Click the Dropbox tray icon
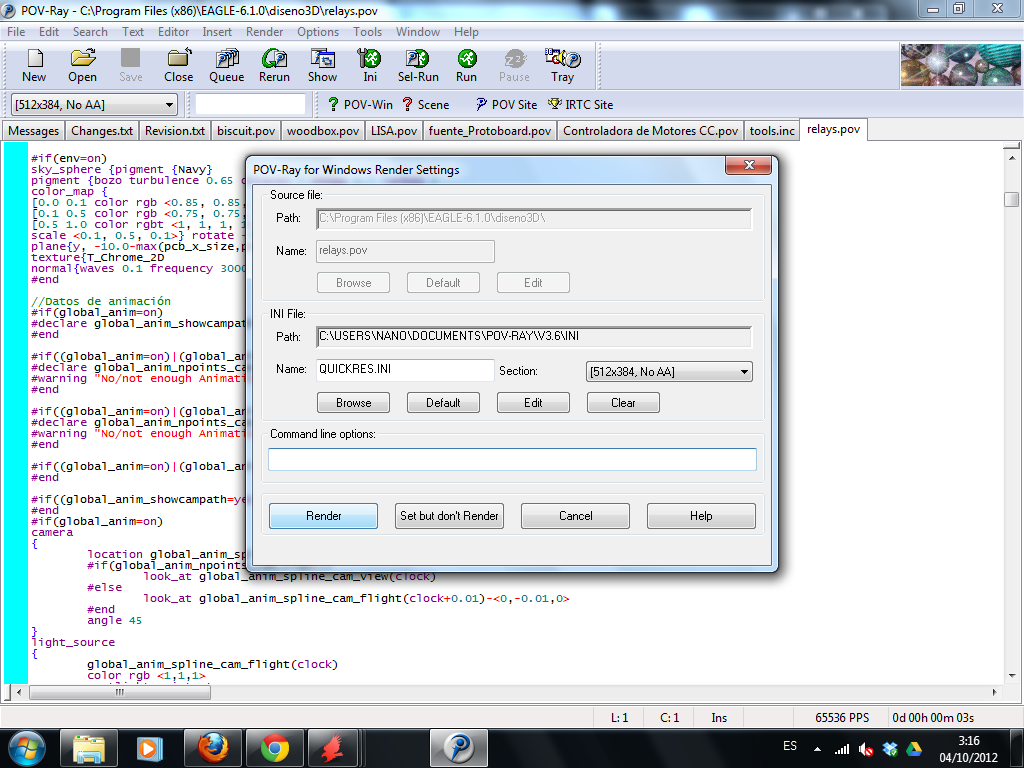 click(890, 749)
